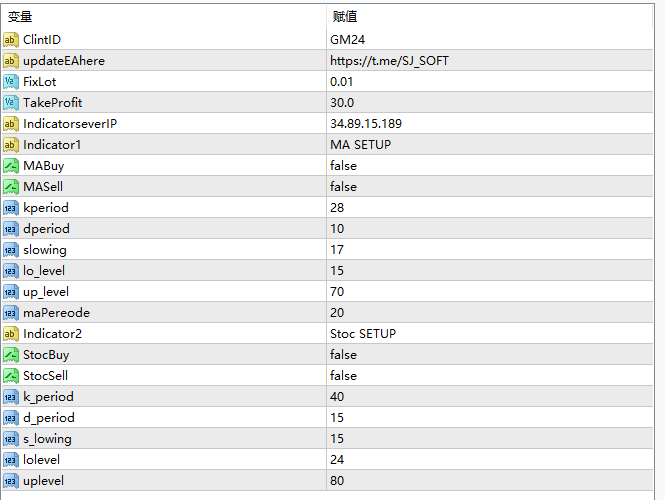Click the boolean icon next to StocSell

pyautogui.click(x=11, y=376)
